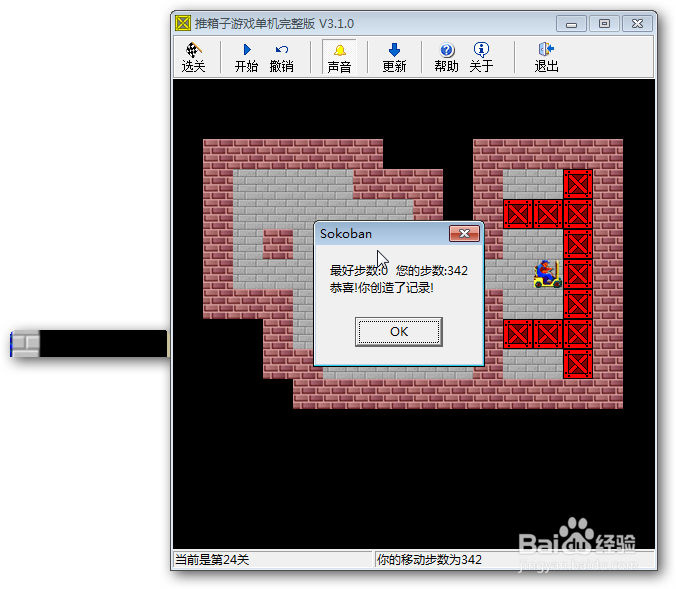Click status text 你的移动步数为342
676x589 pixels.
click(429, 560)
